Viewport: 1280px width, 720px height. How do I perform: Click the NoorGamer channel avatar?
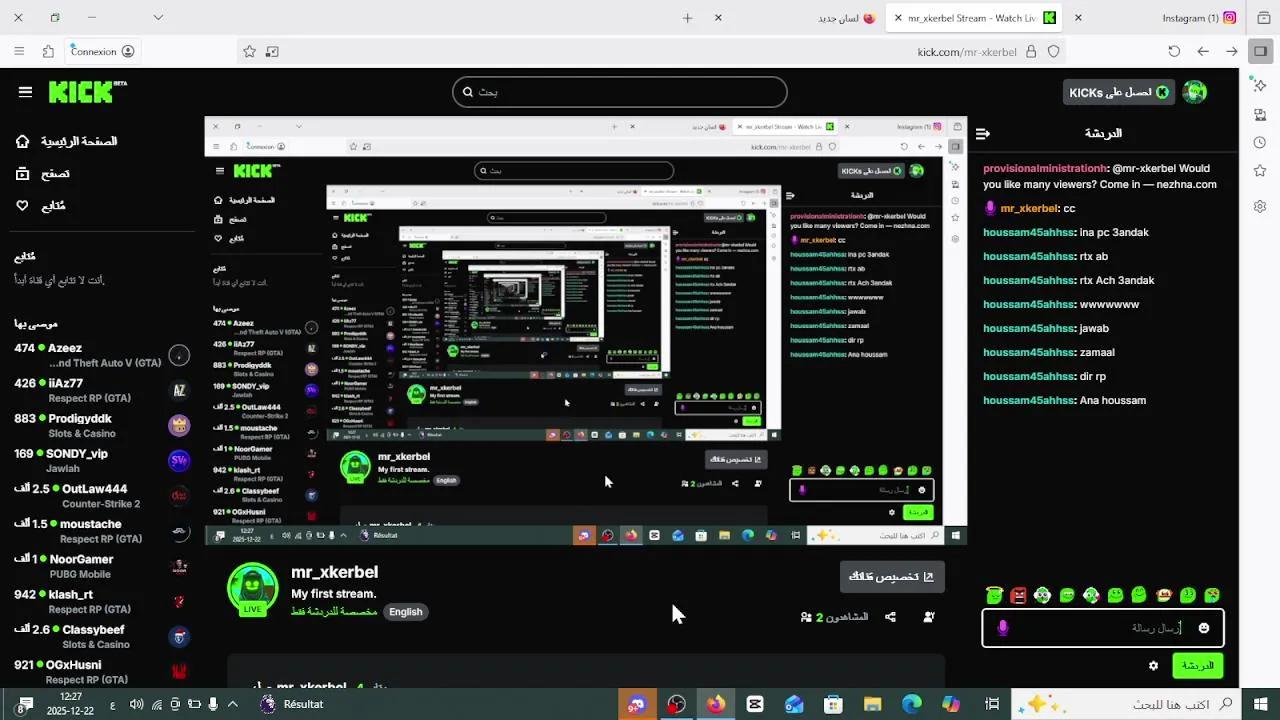pyautogui.click(x=179, y=566)
